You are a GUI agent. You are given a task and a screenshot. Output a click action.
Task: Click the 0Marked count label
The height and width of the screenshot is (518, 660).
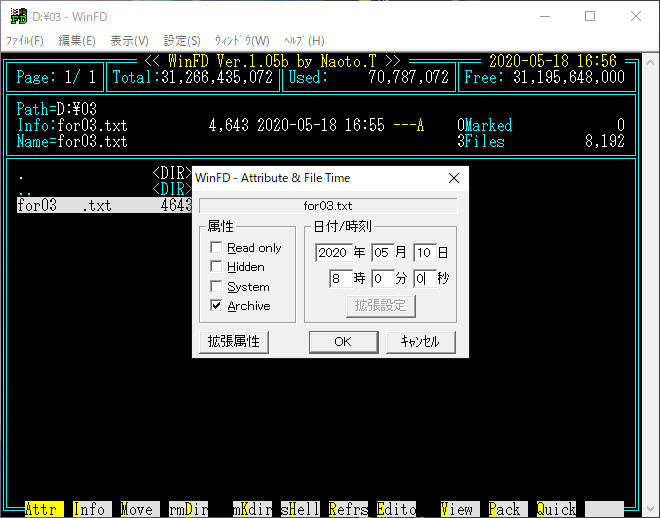click(x=485, y=125)
